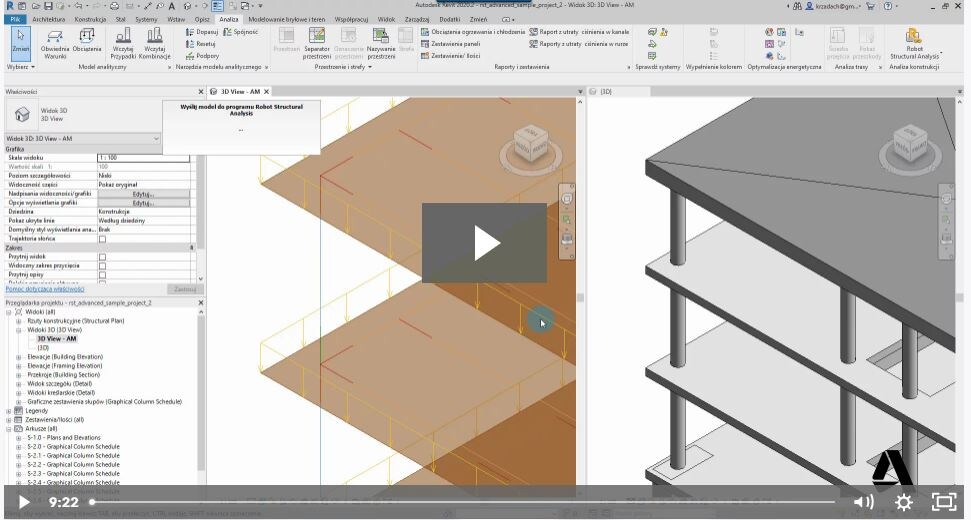Select the Zmień (Modify) arrow tool
The image size is (971, 520).
(x=21, y=42)
